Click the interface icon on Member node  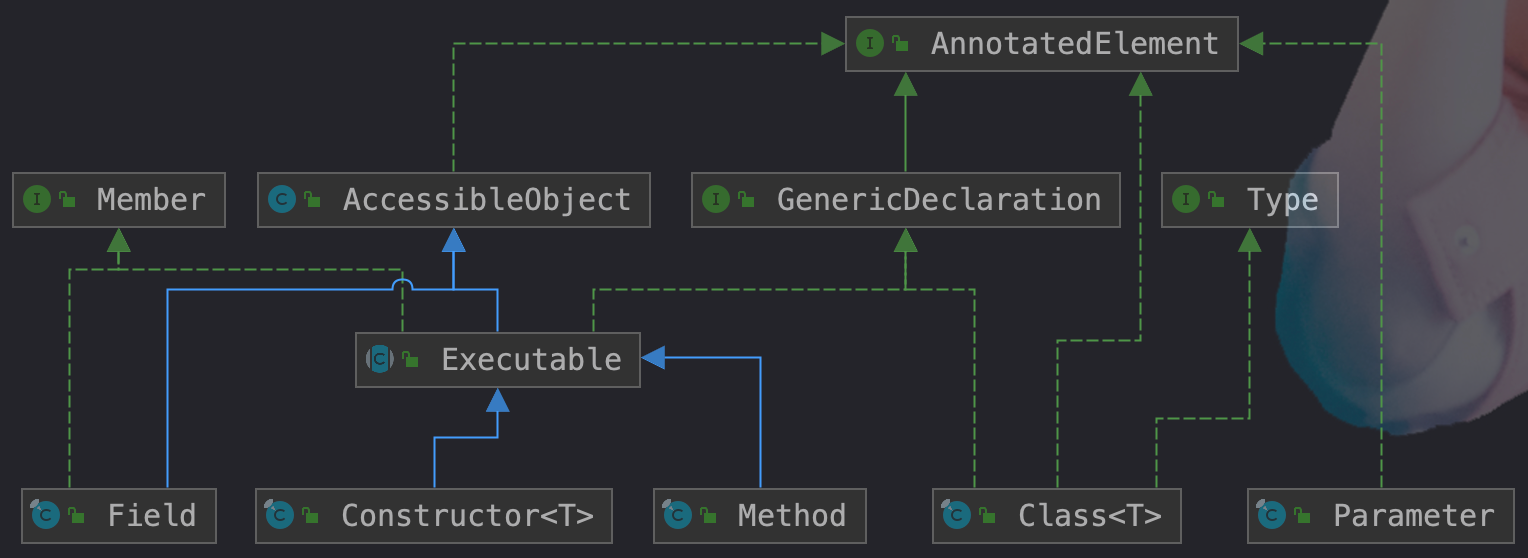coord(36,200)
